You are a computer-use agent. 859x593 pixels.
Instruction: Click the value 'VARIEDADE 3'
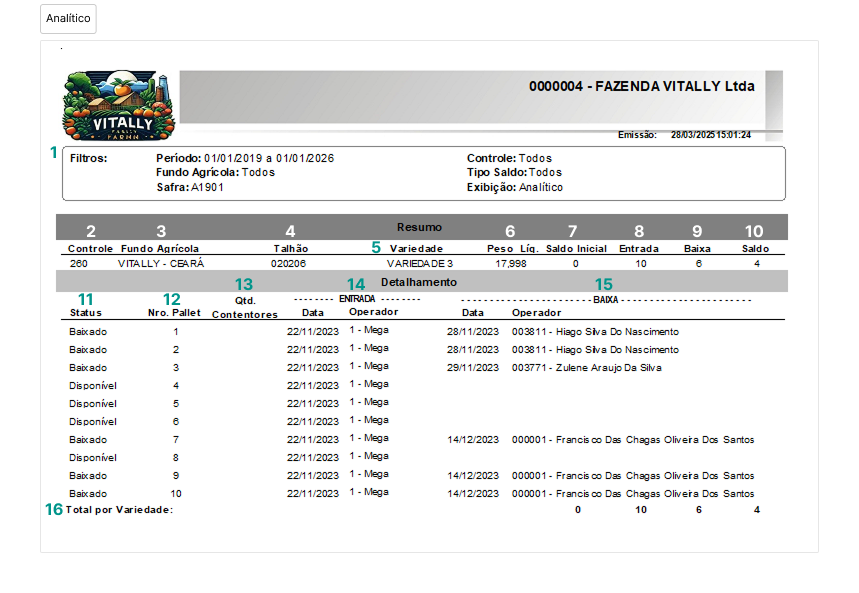(x=420, y=264)
